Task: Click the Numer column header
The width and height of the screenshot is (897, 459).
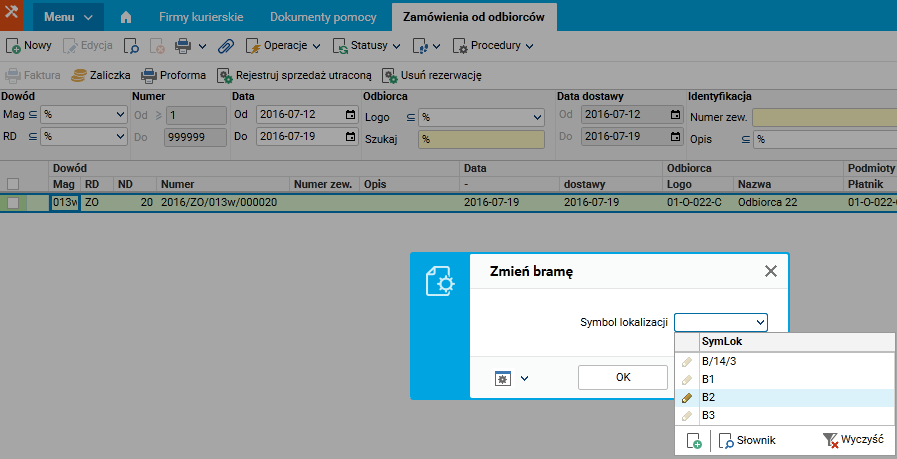Action: click(x=223, y=184)
